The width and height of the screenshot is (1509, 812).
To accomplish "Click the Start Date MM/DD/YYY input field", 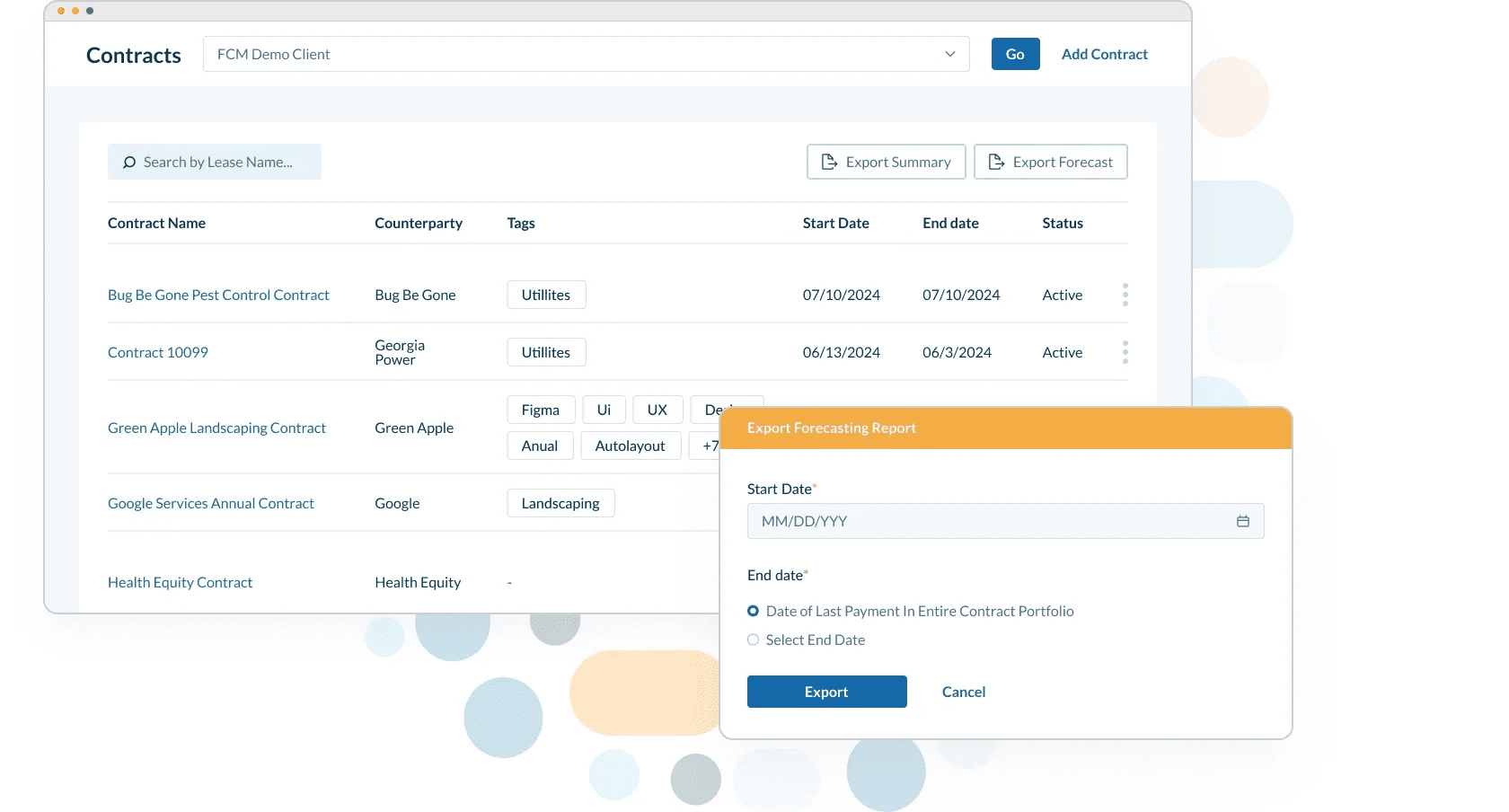I will pyautogui.click(x=988, y=521).
